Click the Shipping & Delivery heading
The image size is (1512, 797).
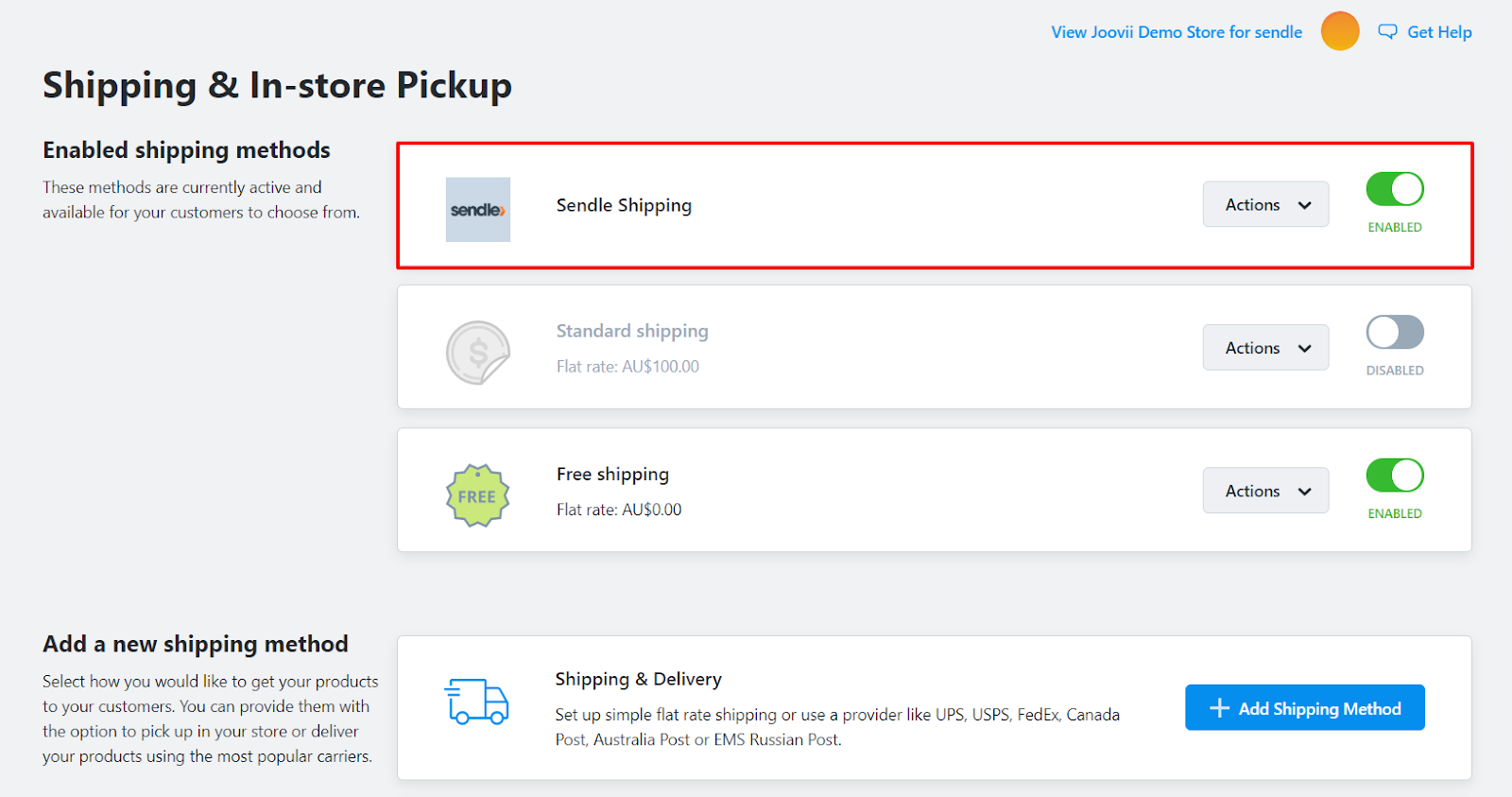click(638, 679)
